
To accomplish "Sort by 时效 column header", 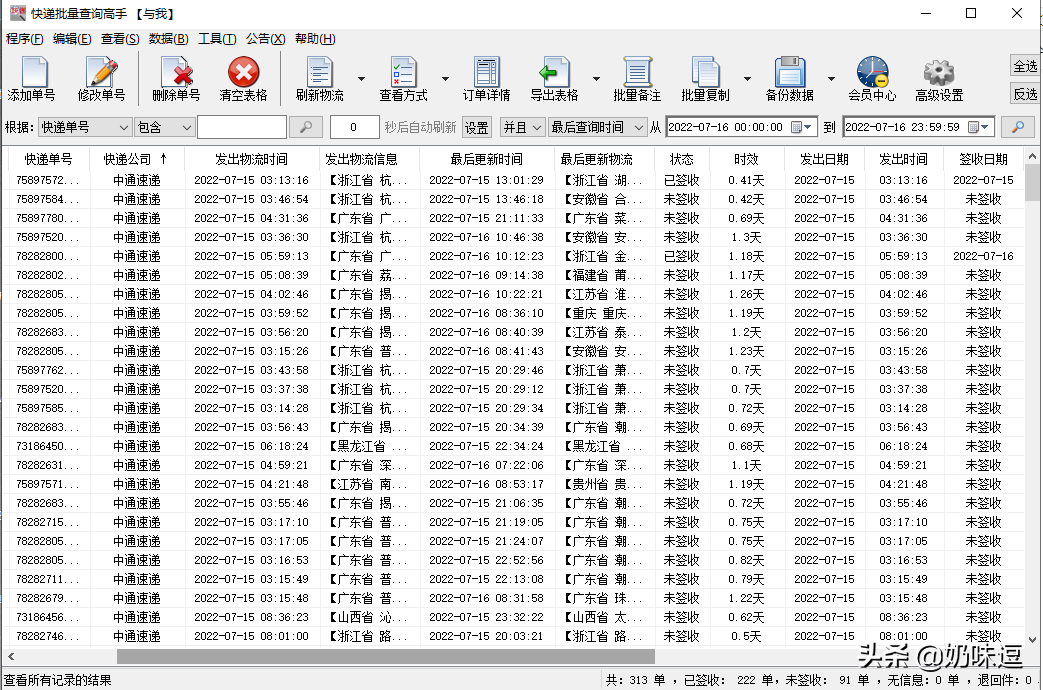I will point(746,159).
